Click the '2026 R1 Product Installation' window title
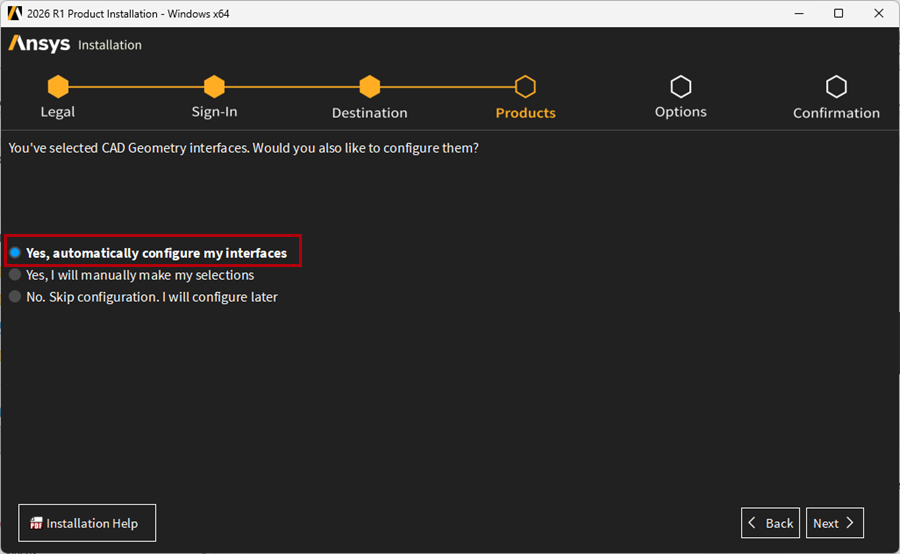The height and width of the screenshot is (554, 900). click(x=128, y=14)
